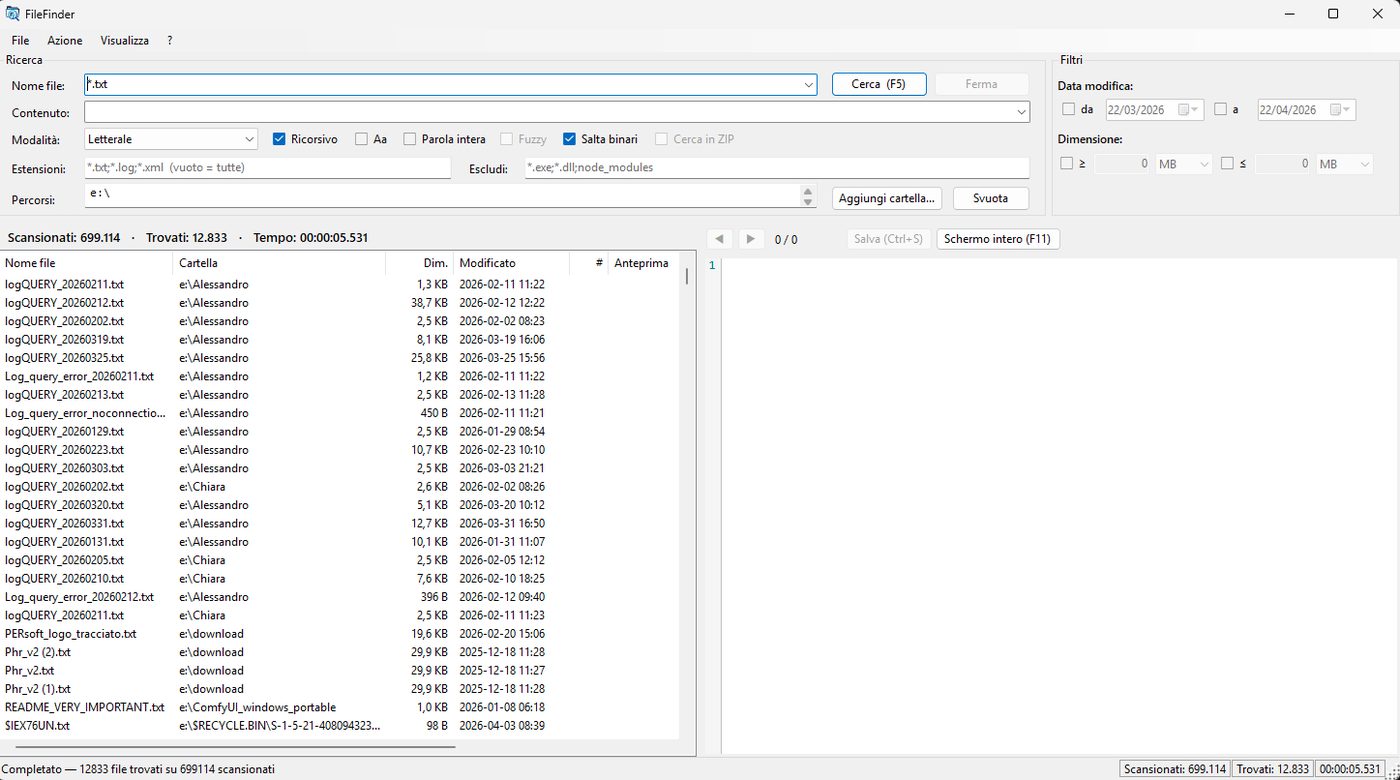Open the Visualizza menu

[x=124, y=41]
